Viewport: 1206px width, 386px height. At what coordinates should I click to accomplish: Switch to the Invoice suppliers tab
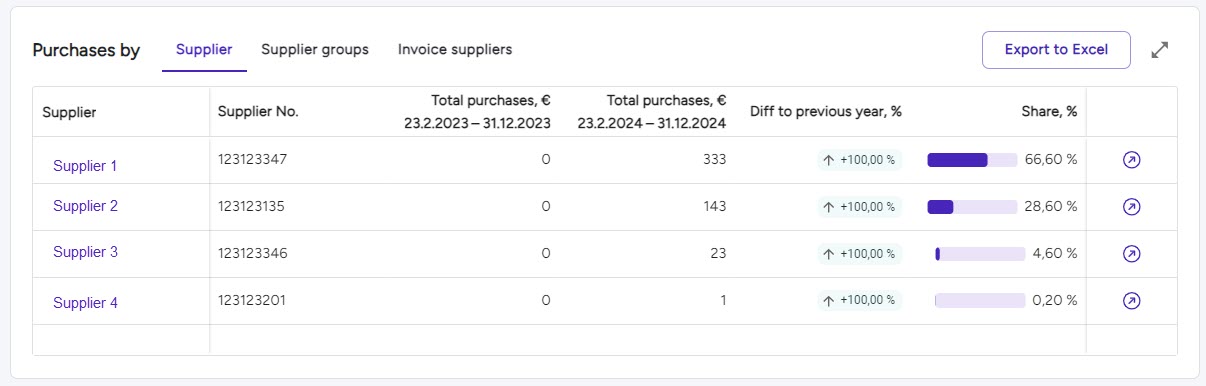(455, 50)
